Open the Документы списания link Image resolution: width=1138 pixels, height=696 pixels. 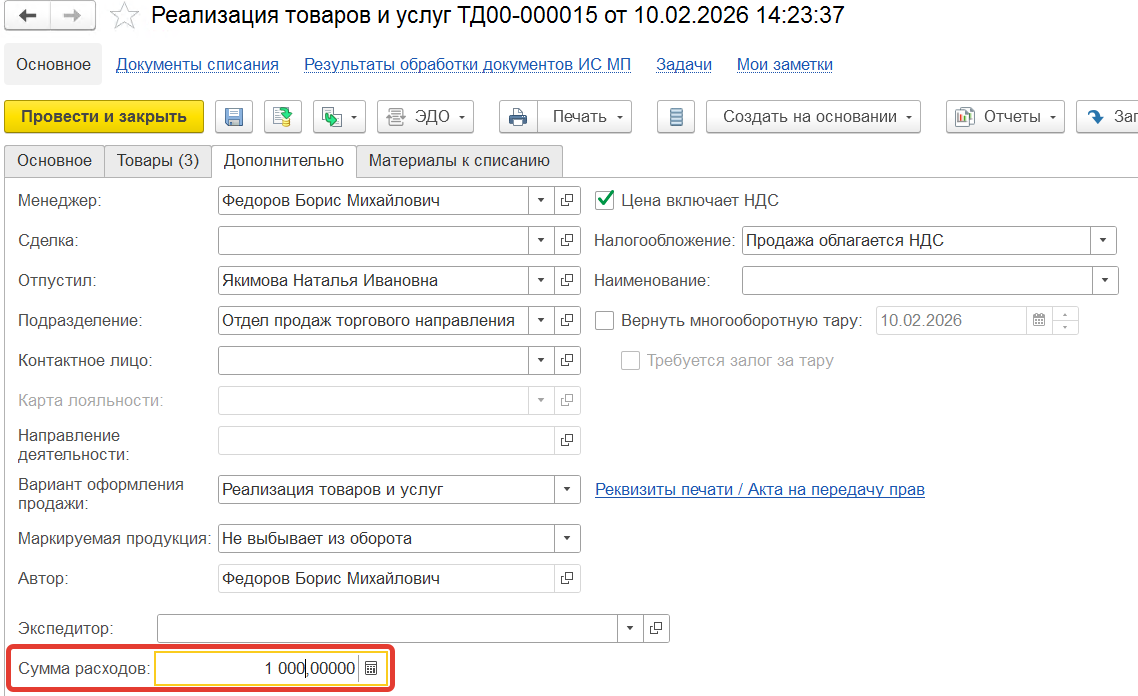[197, 65]
